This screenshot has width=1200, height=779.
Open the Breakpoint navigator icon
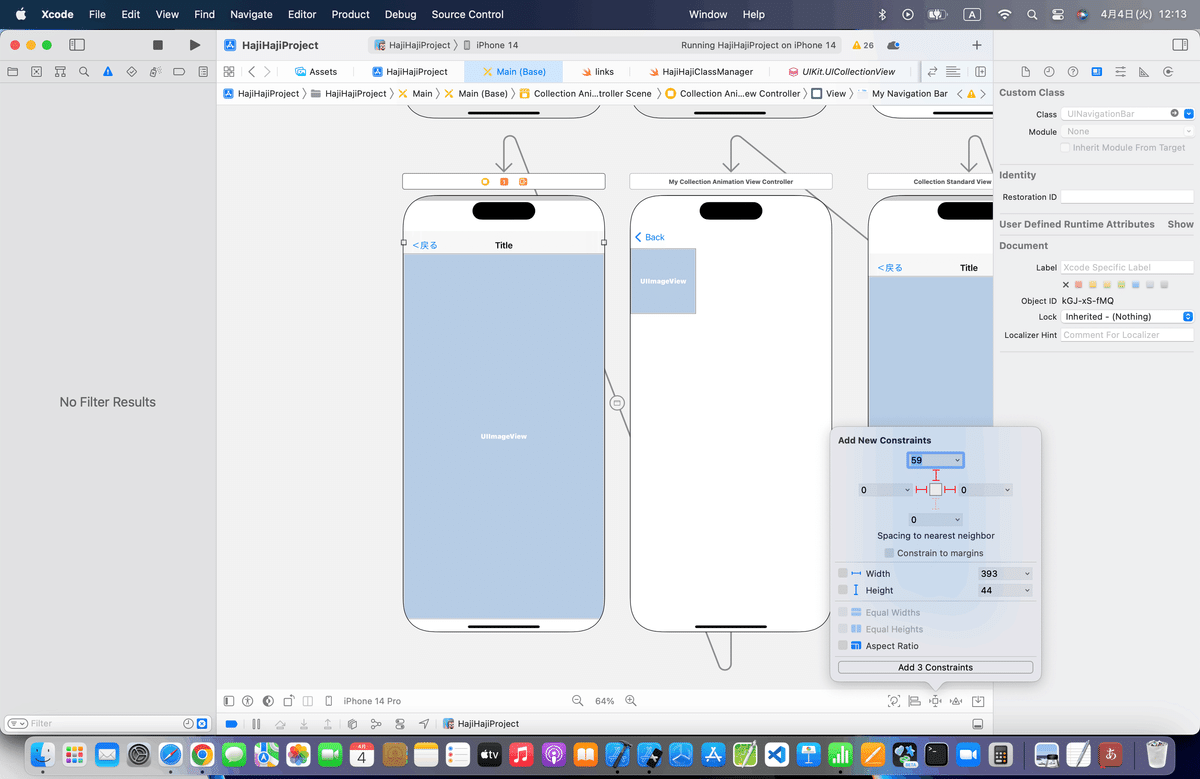179,72
